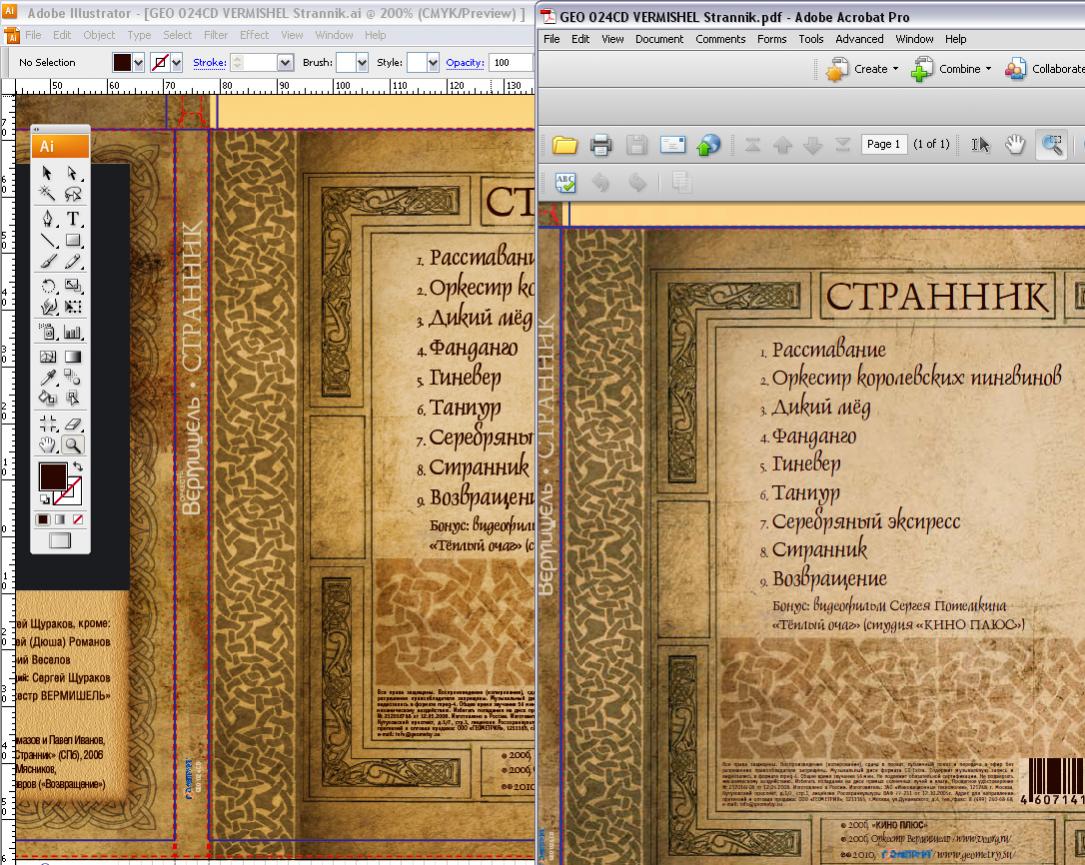
Task: Select the Gradient tool in toolbox
Action: click(72, 356)
